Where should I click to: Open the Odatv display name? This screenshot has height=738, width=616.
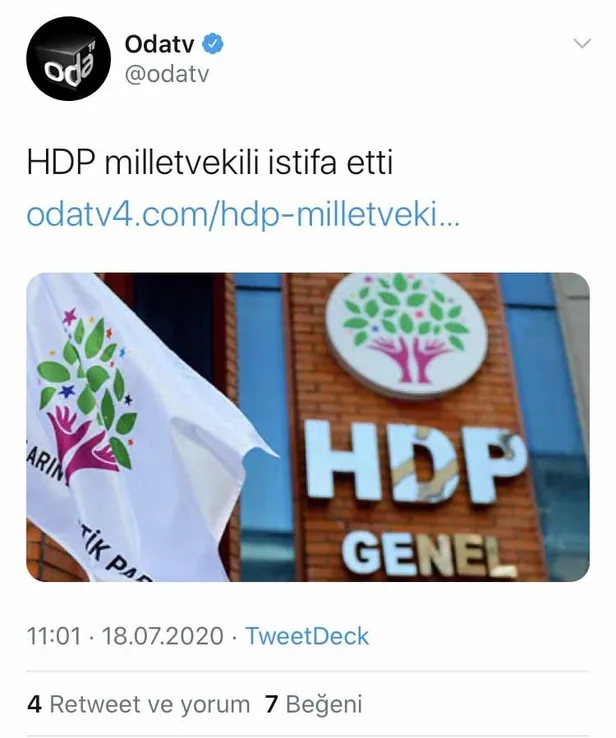160,45
